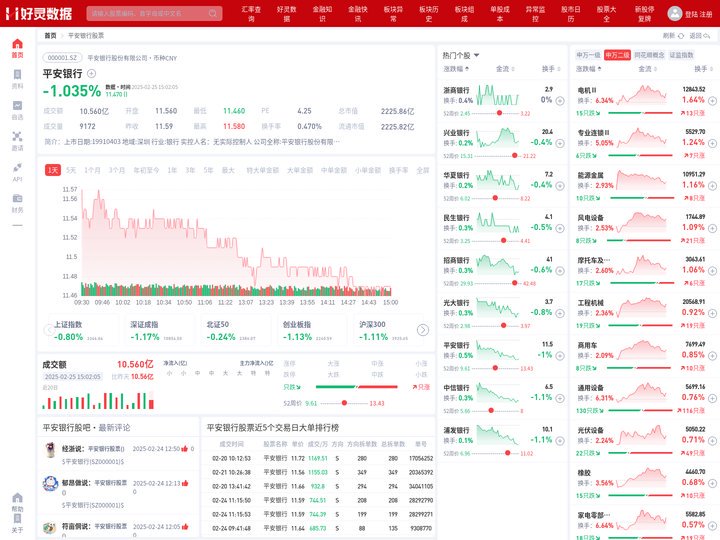The width and height of the screenshot is (720, 540).
Task: Switch to 申万二级 sector tab
Action: [617, 55]
